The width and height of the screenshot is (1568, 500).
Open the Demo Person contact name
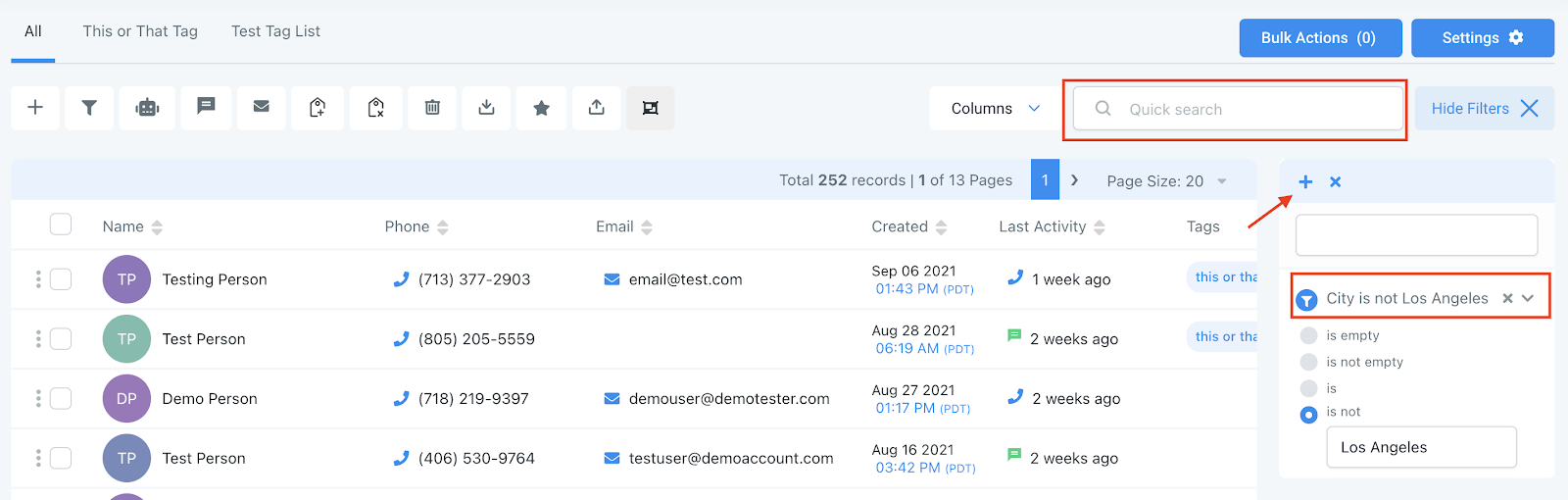tap(210, 399)
